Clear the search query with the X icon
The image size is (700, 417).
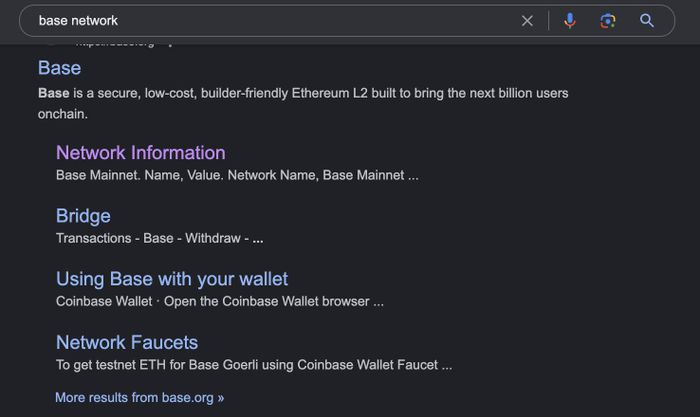coord(527,21)
